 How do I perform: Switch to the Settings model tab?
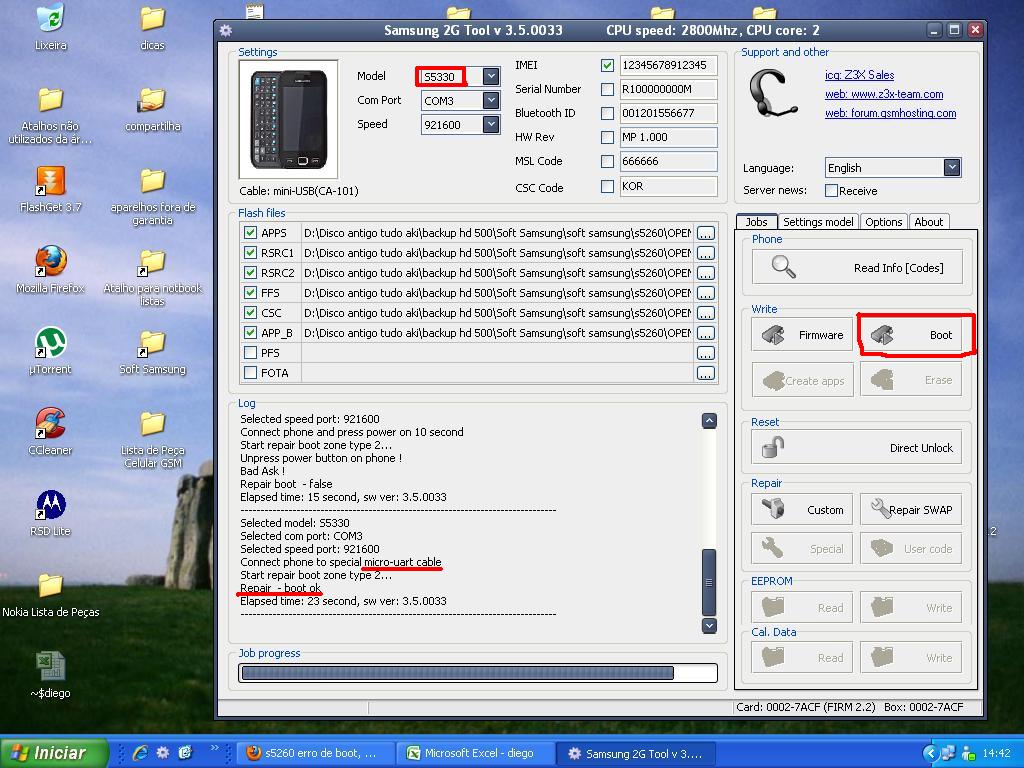point(818,222)
